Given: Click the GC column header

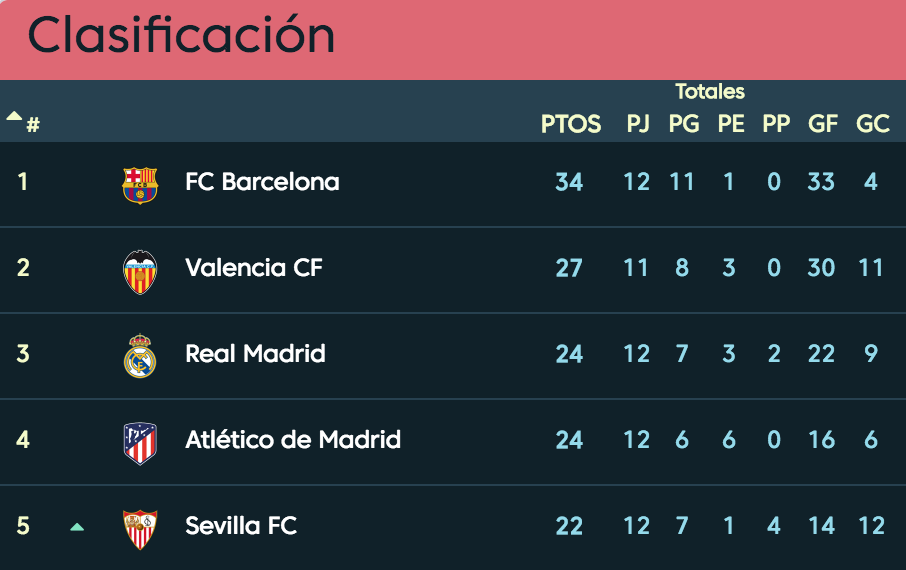Looking at the screenshot, I should [872, 124].
